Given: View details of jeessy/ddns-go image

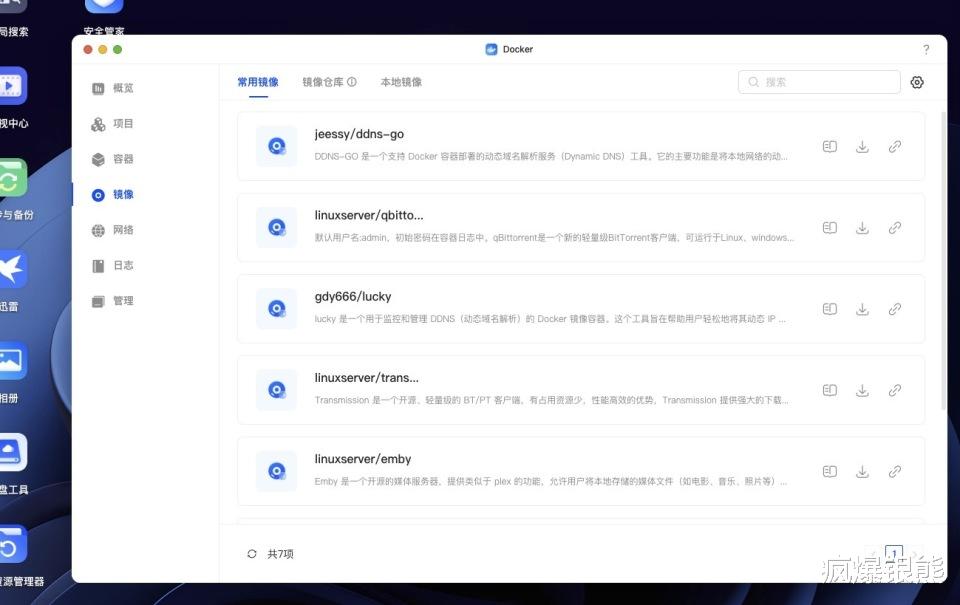Looking at the screenshot, I should point(830,146).
